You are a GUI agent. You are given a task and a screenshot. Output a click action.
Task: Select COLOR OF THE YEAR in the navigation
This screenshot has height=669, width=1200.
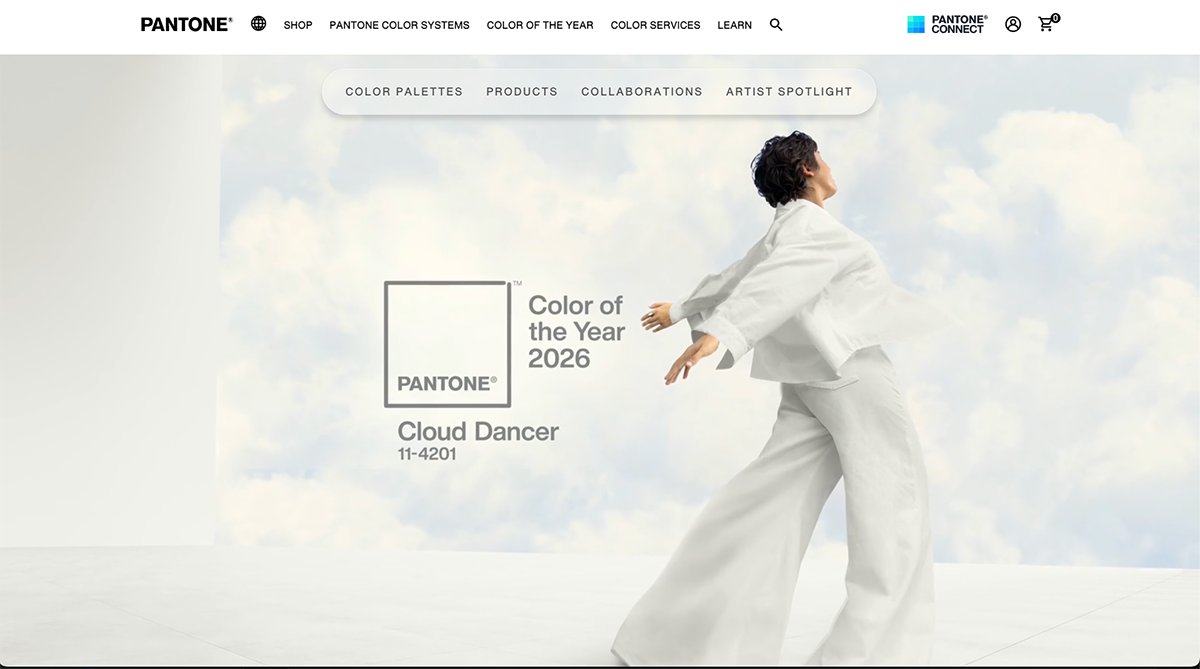(540, 25)
